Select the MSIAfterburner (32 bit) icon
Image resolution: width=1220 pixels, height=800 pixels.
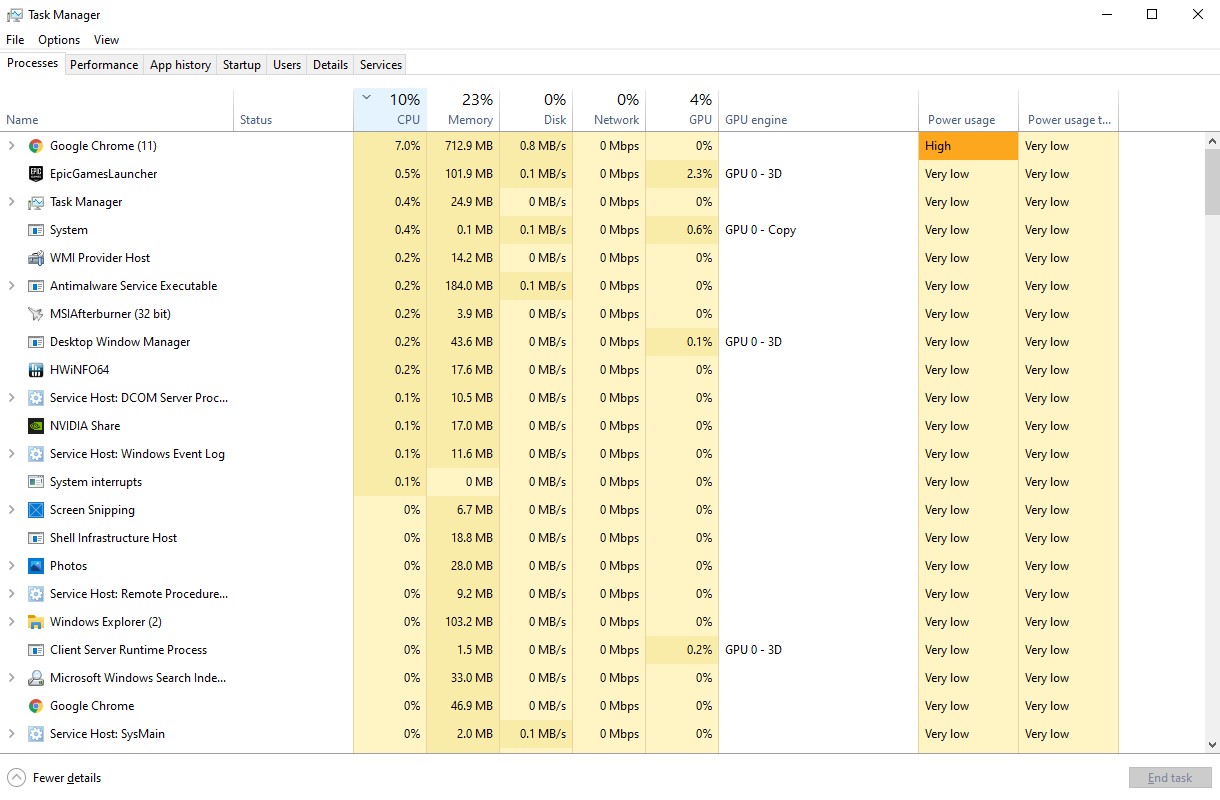point(36,314)
